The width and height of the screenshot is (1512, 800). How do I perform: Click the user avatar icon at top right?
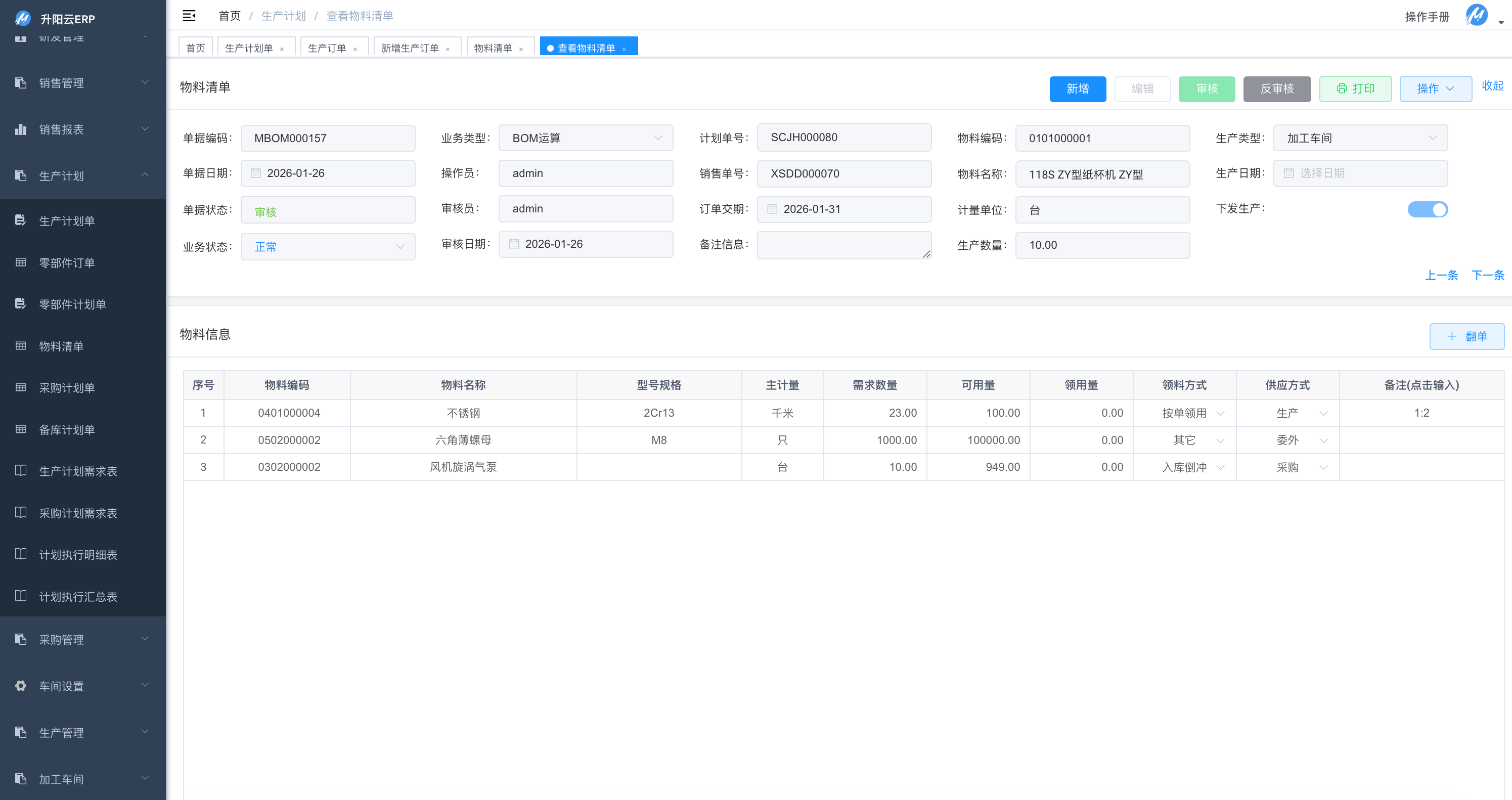1476,16
